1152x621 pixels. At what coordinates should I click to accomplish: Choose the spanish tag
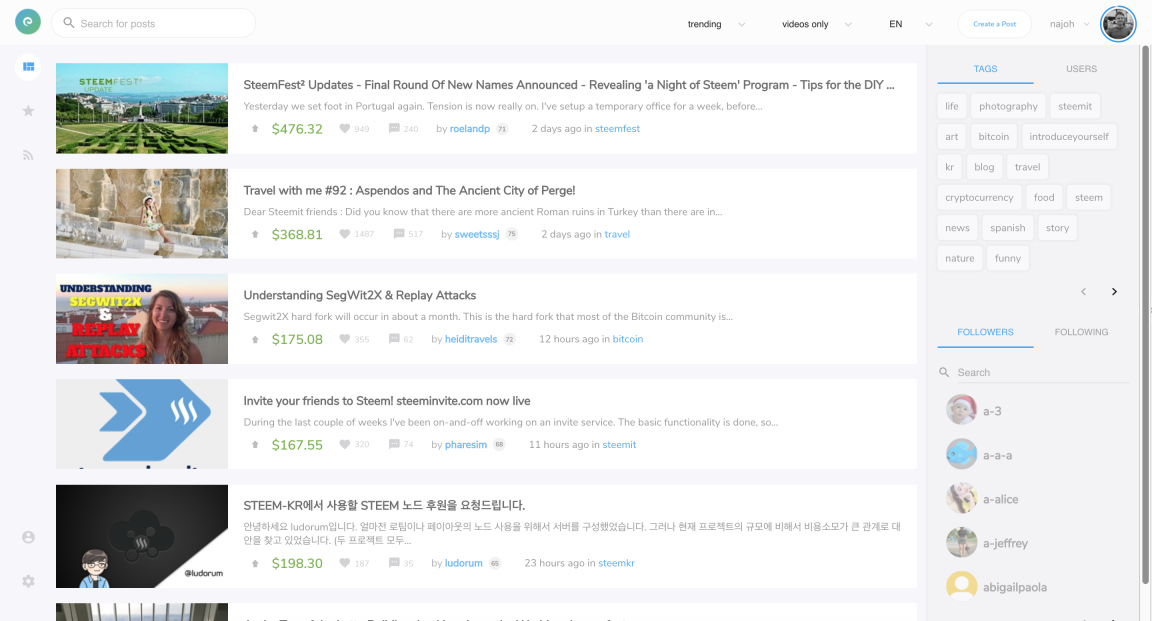coord(1007,228)
